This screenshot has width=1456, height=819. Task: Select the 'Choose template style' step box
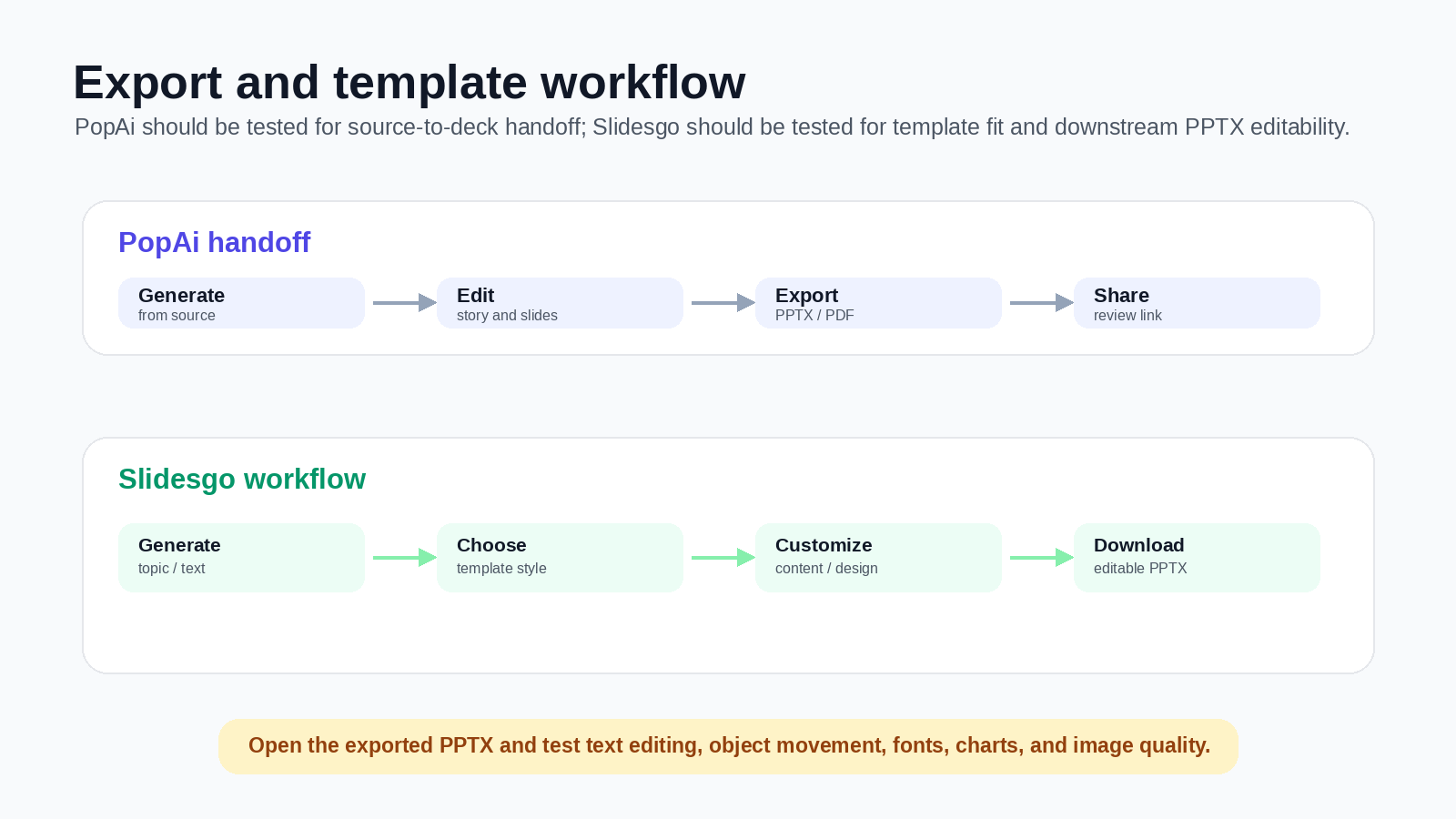coord(560,558)
